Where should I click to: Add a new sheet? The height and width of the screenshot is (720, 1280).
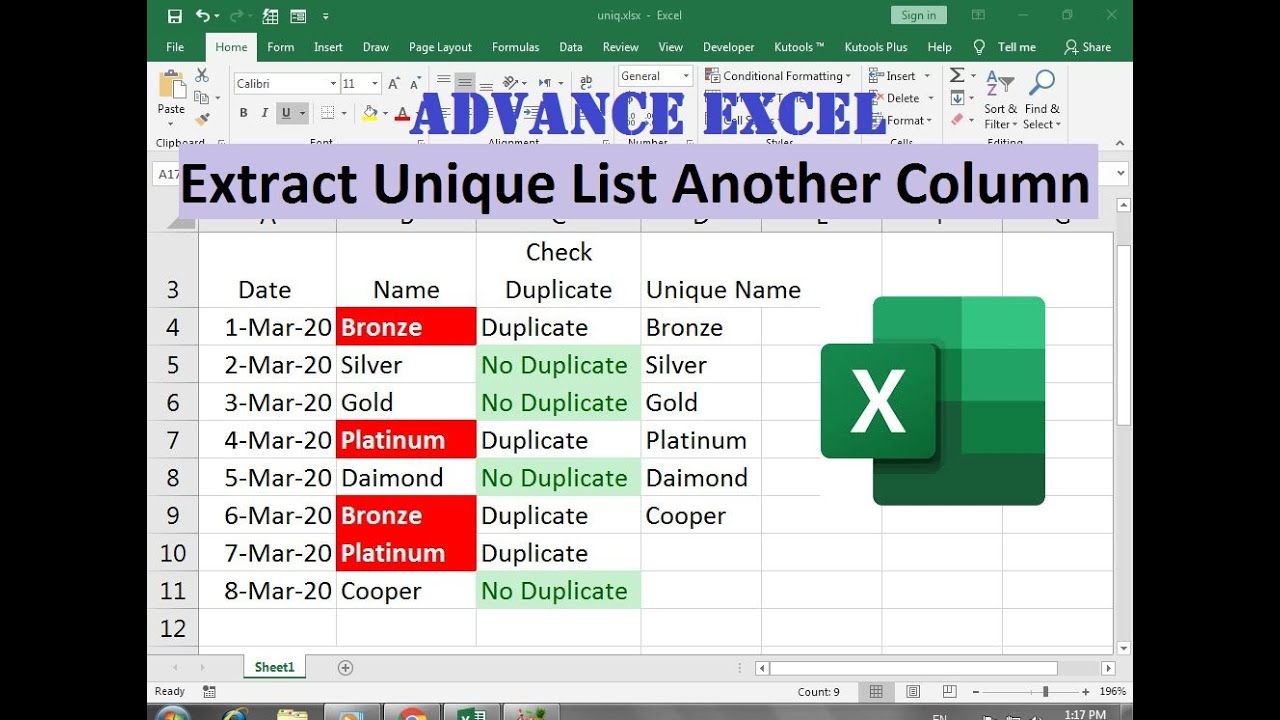point(345,667)
